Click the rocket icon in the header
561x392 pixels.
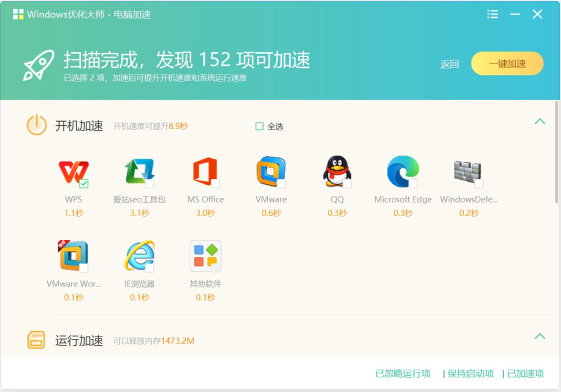click(39, 65)
